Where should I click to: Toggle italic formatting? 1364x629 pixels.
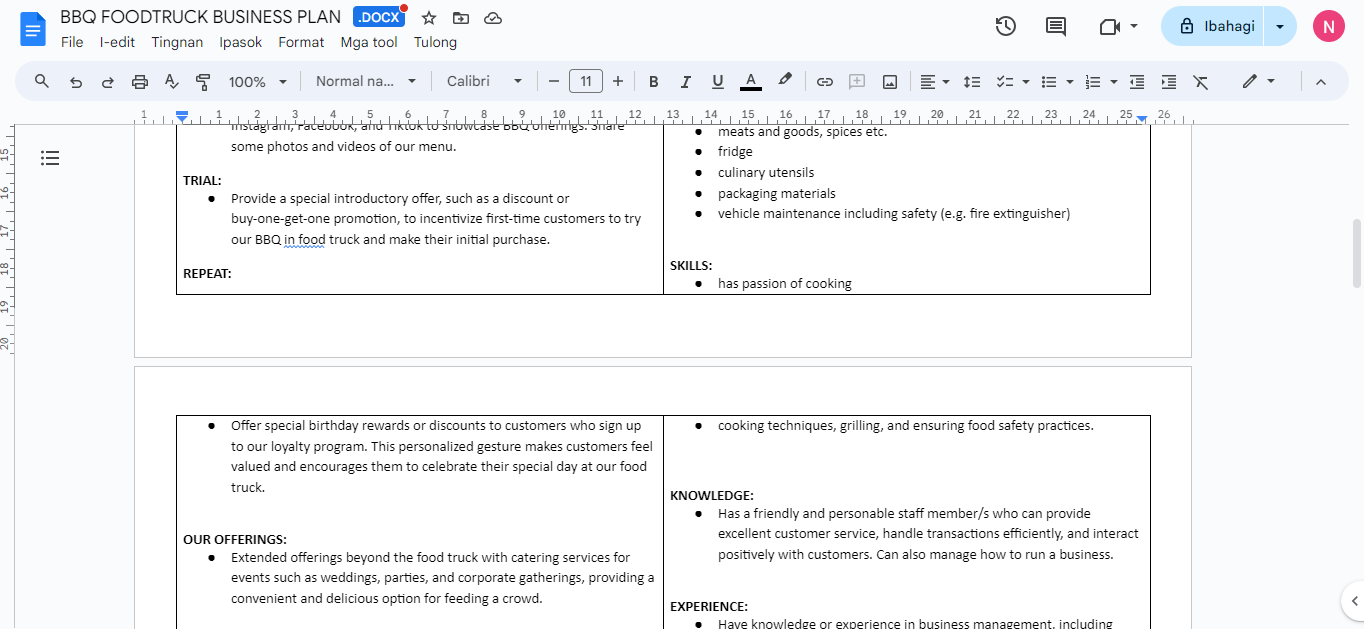686,82
